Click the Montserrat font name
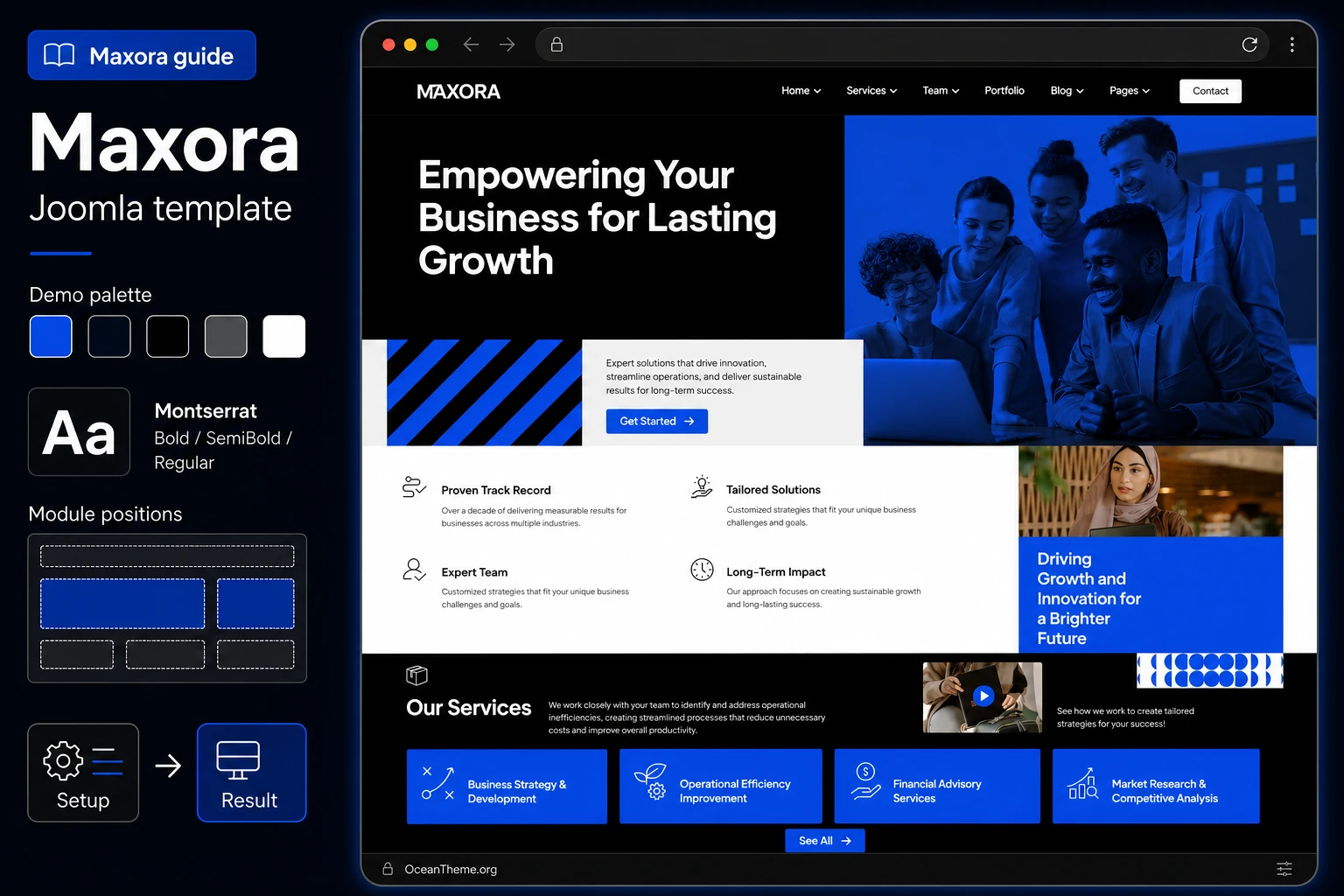The height and width of the screenshot is (896, 1344). [206, 411]
